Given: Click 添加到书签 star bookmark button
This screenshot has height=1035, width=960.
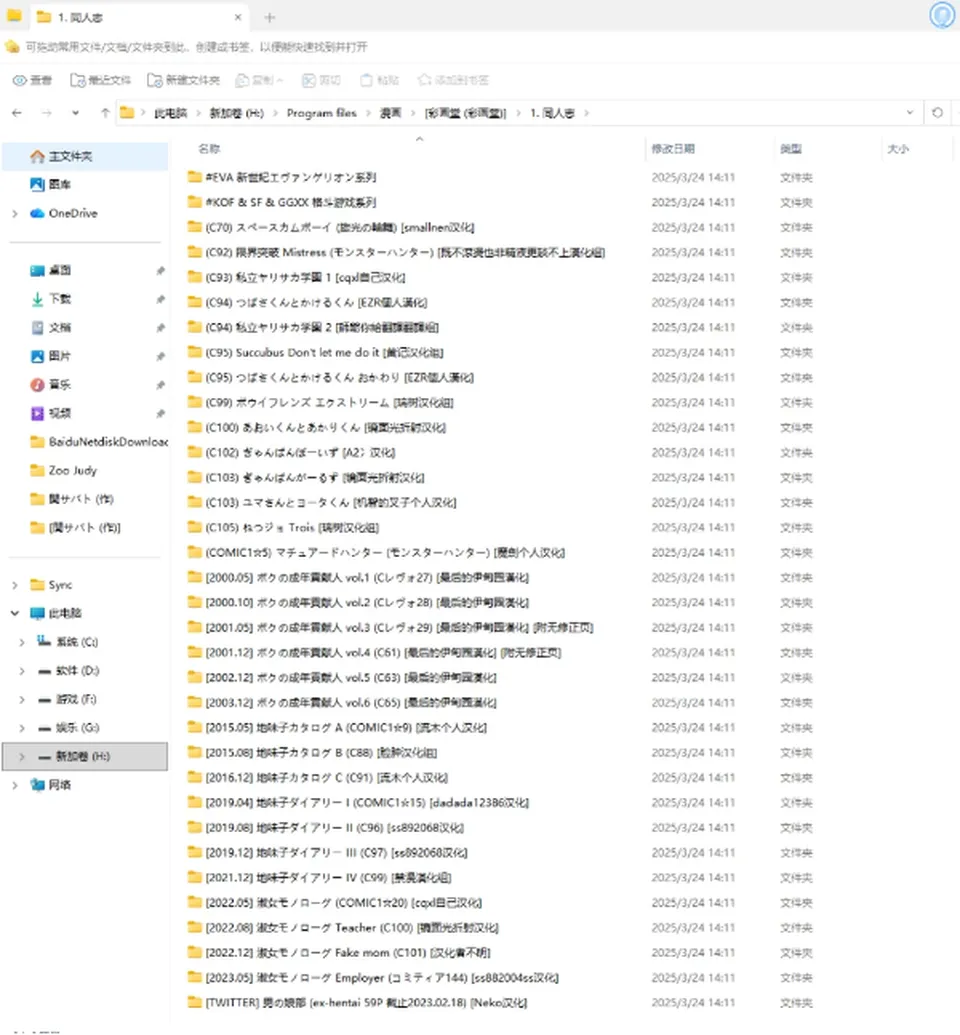Looking at the screenshot, I should 453,81.
